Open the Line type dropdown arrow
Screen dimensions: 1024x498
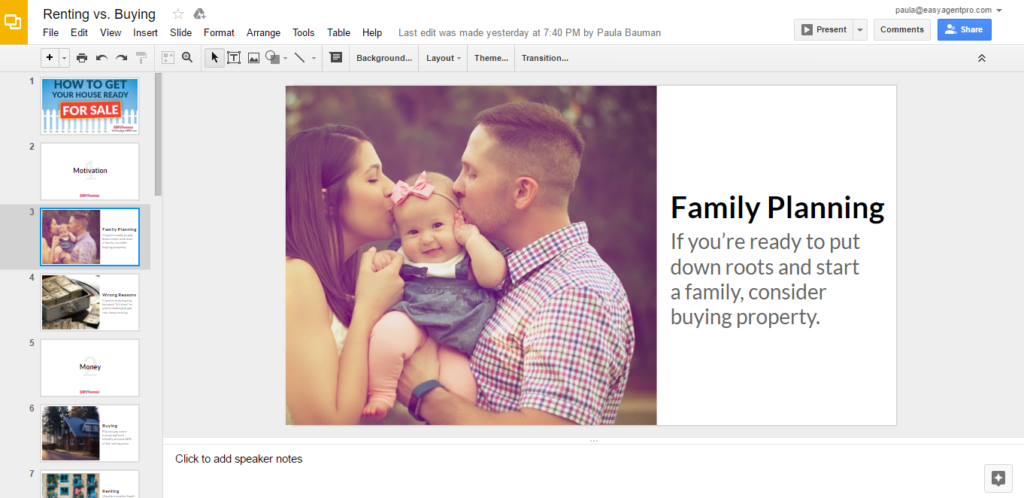(313, 58)
